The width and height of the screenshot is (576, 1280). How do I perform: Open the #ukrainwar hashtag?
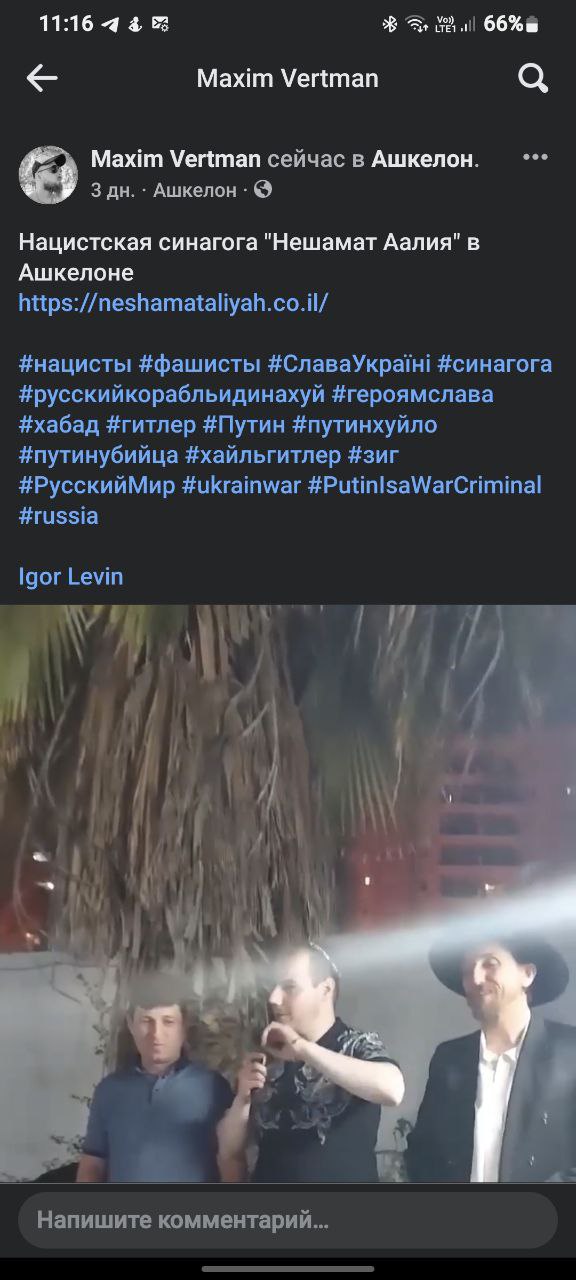[x=243, y=486]
